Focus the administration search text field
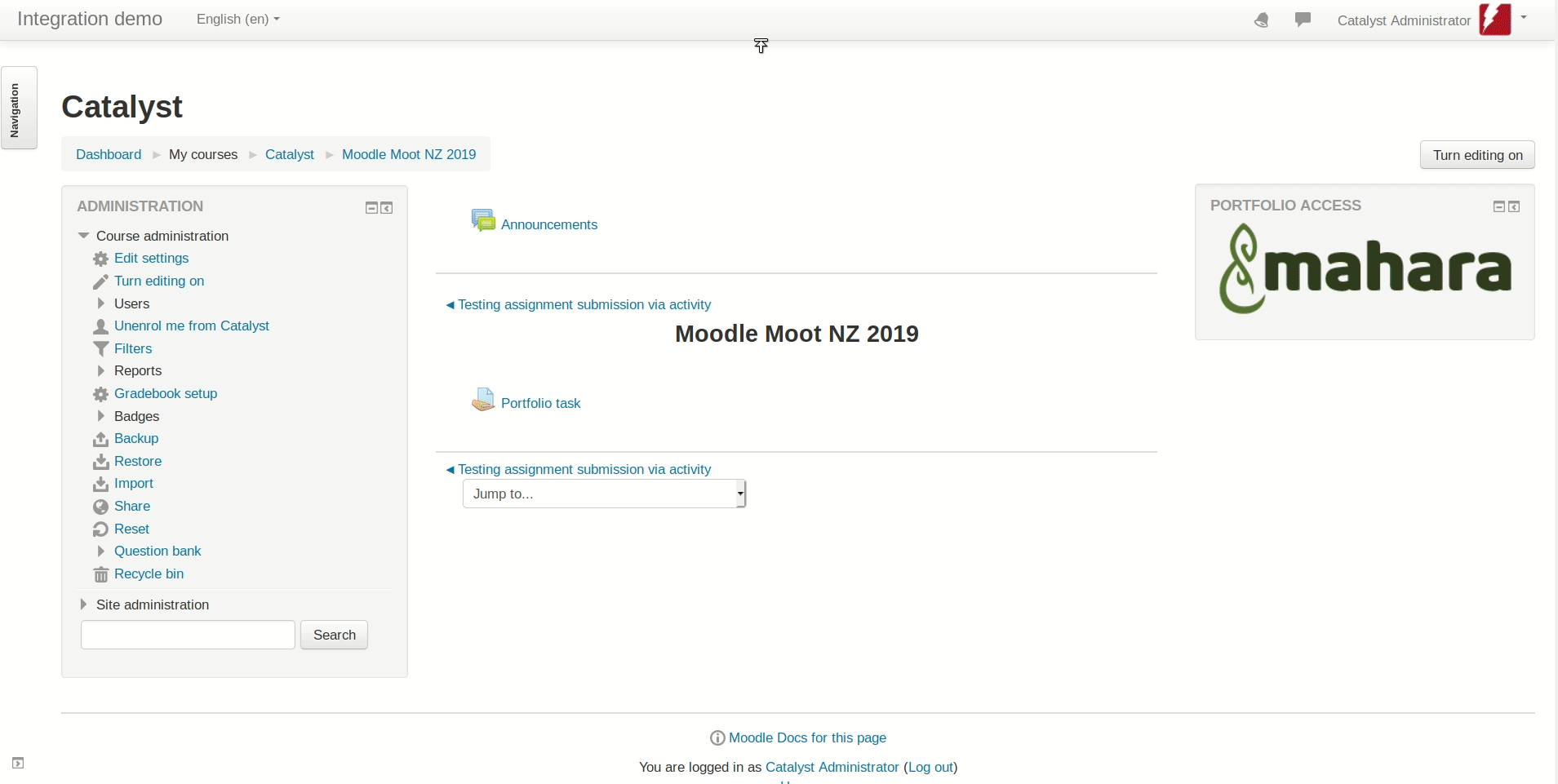 pos(188,635)
